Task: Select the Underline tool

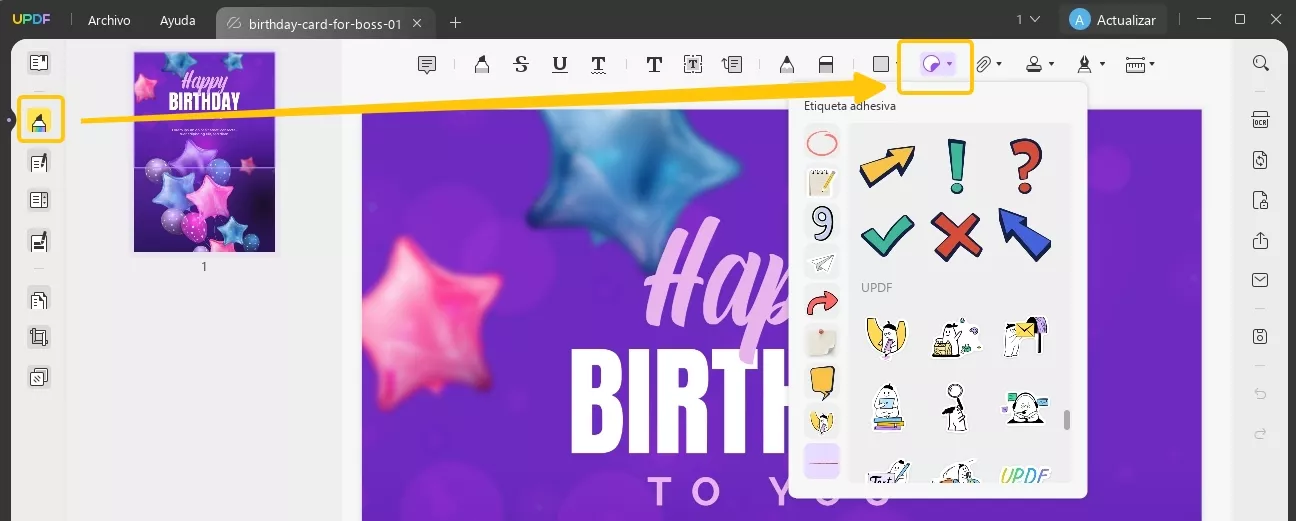Action: [560, 65]
